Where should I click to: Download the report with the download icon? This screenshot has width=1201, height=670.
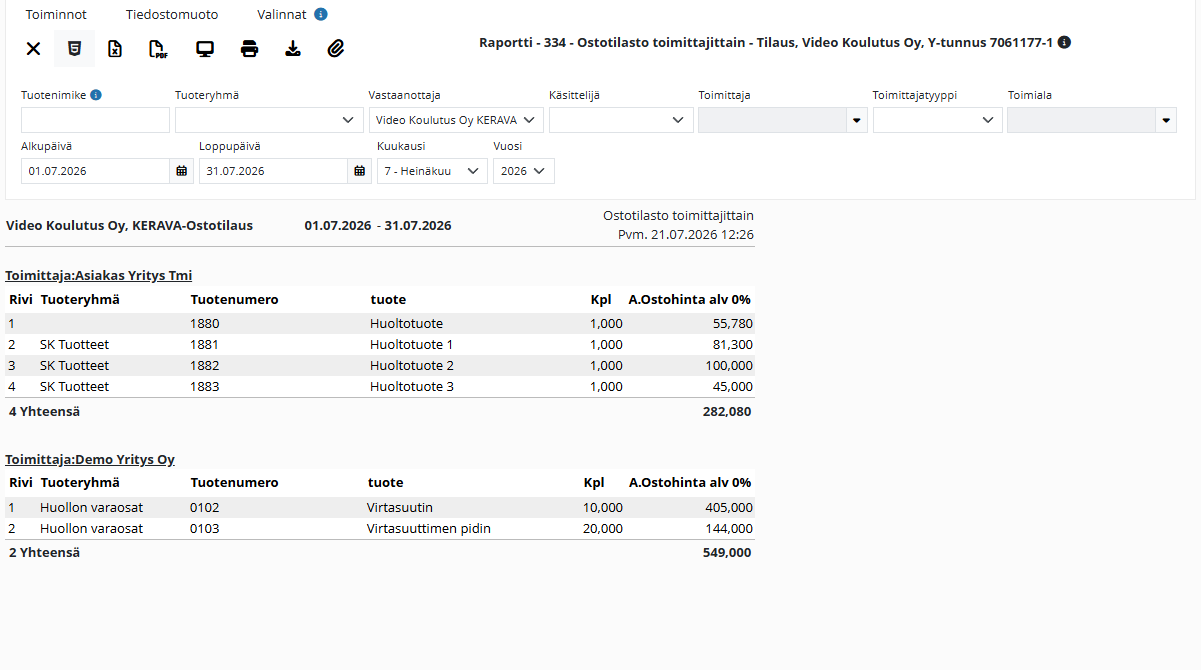pos(293,48)
